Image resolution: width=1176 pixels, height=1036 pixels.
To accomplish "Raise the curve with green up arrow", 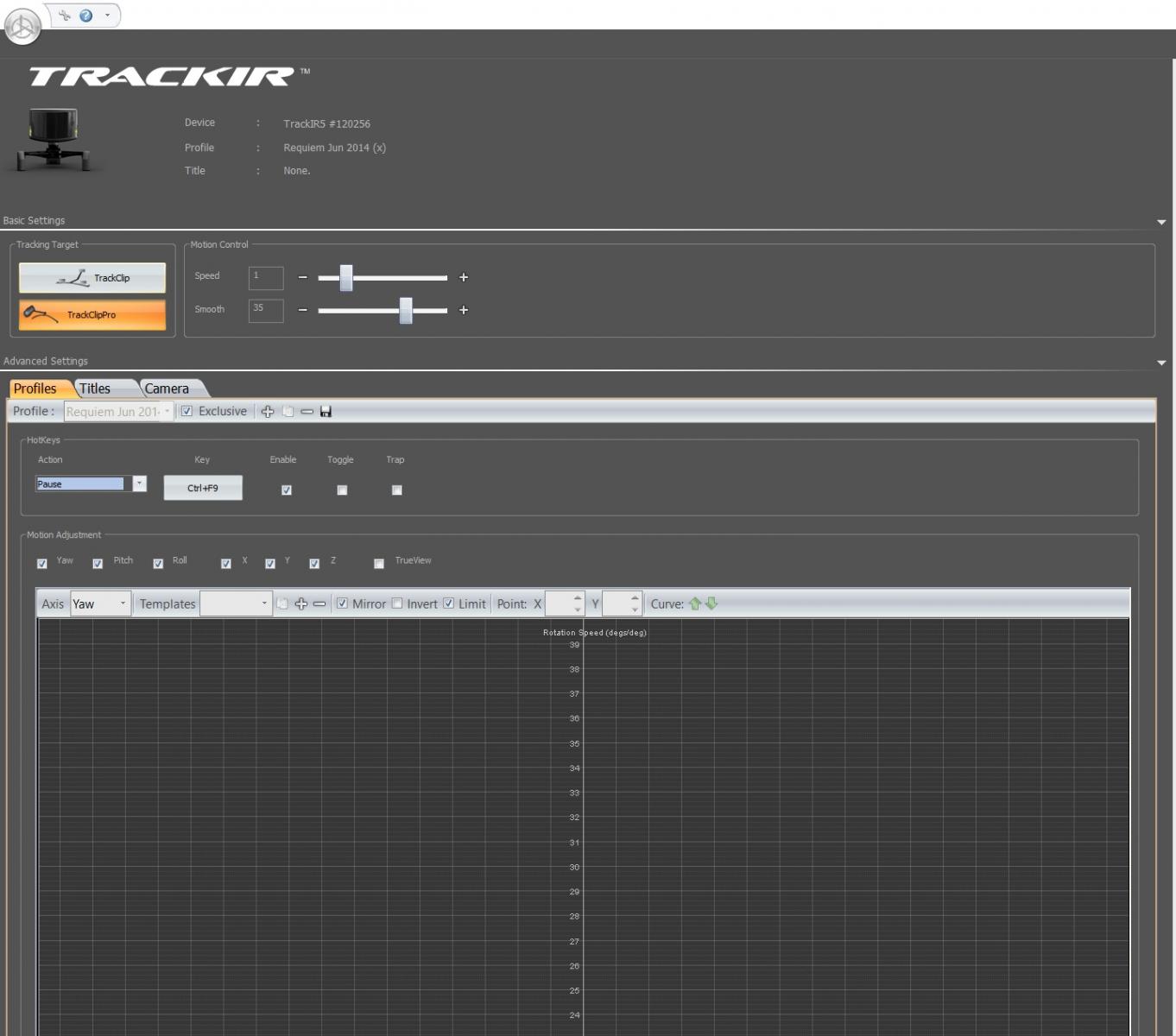I will click(695, 603).
